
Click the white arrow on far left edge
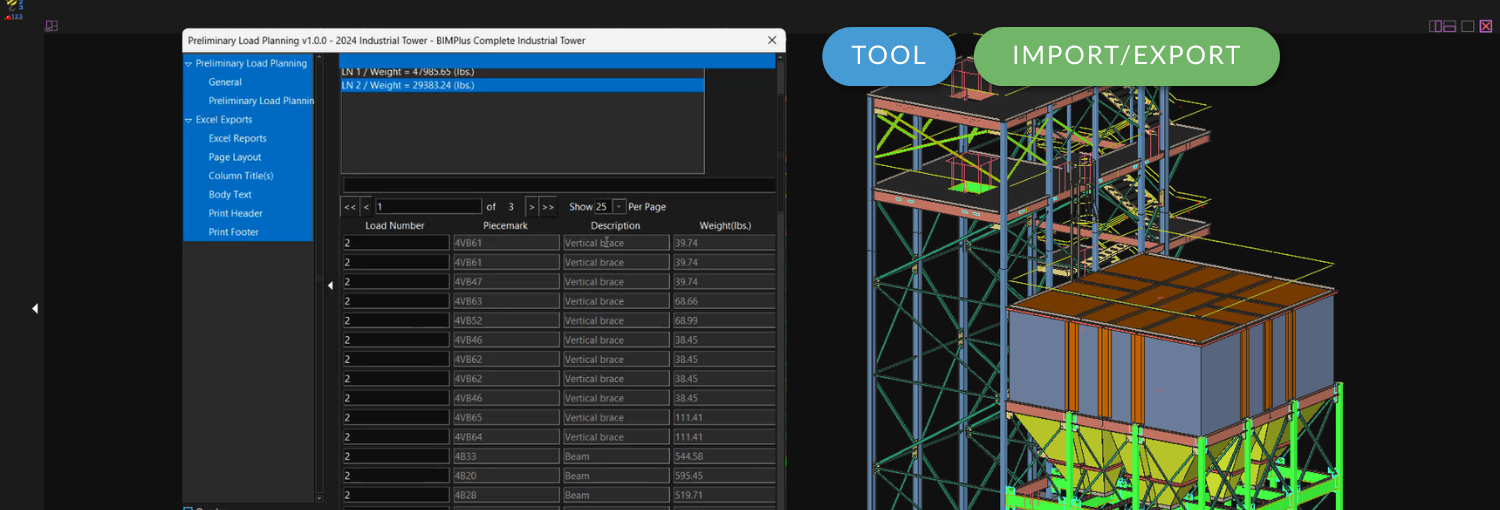point(35,309)
